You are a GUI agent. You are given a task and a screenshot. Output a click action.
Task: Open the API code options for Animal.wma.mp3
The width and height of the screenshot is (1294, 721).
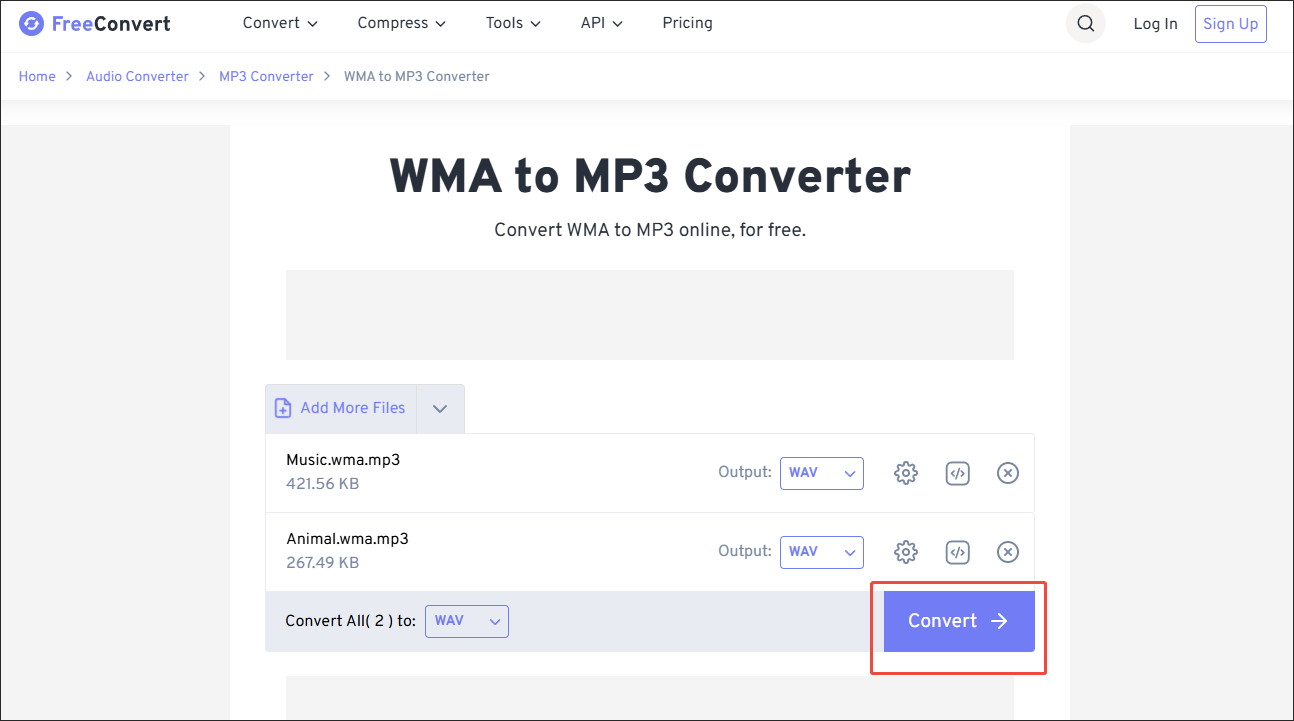click(957, 551)
